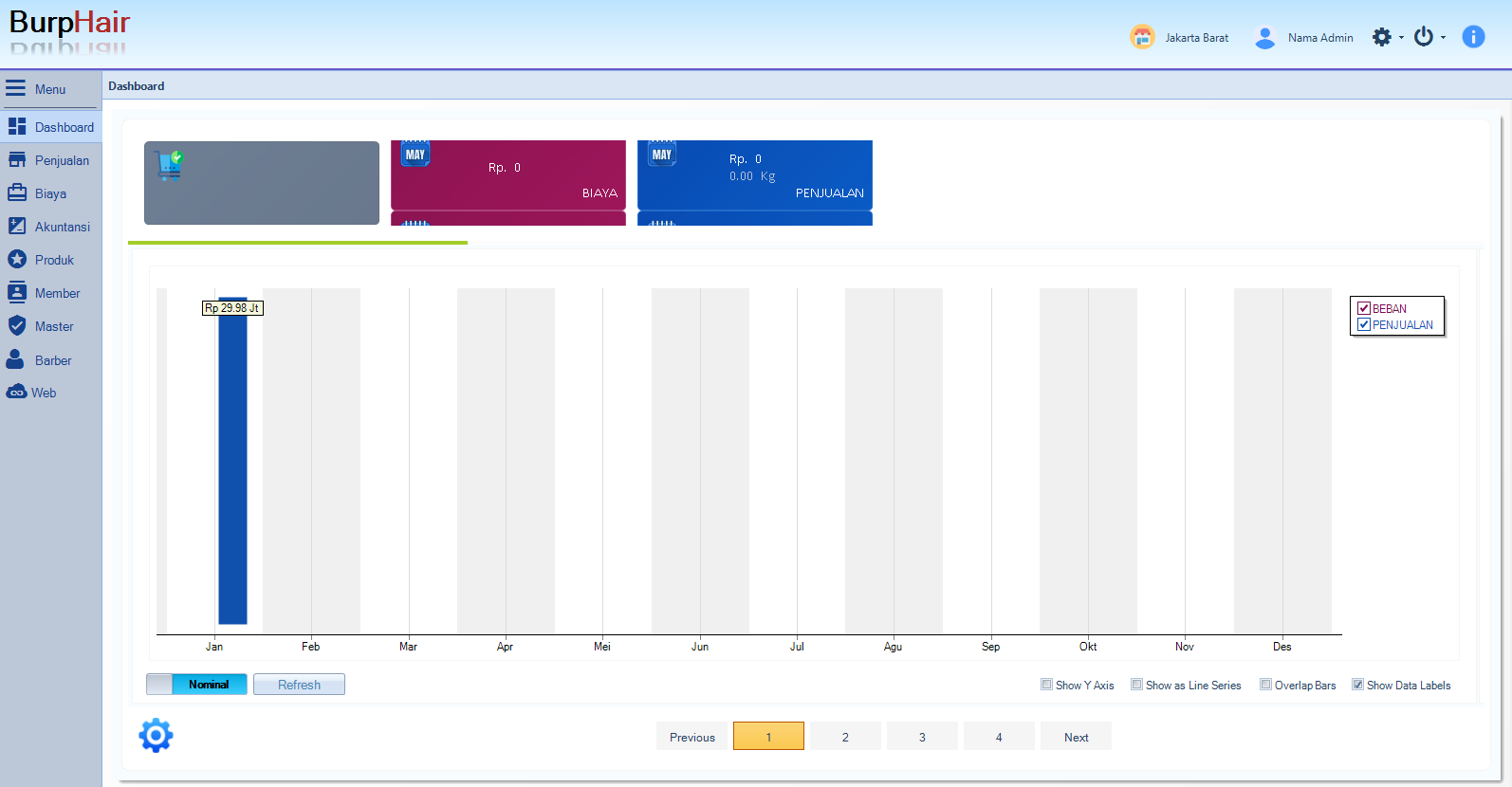This screenshot has width=1512, height=787.
Task: Open the hamburger Menu icon
Action: (15, 88)
